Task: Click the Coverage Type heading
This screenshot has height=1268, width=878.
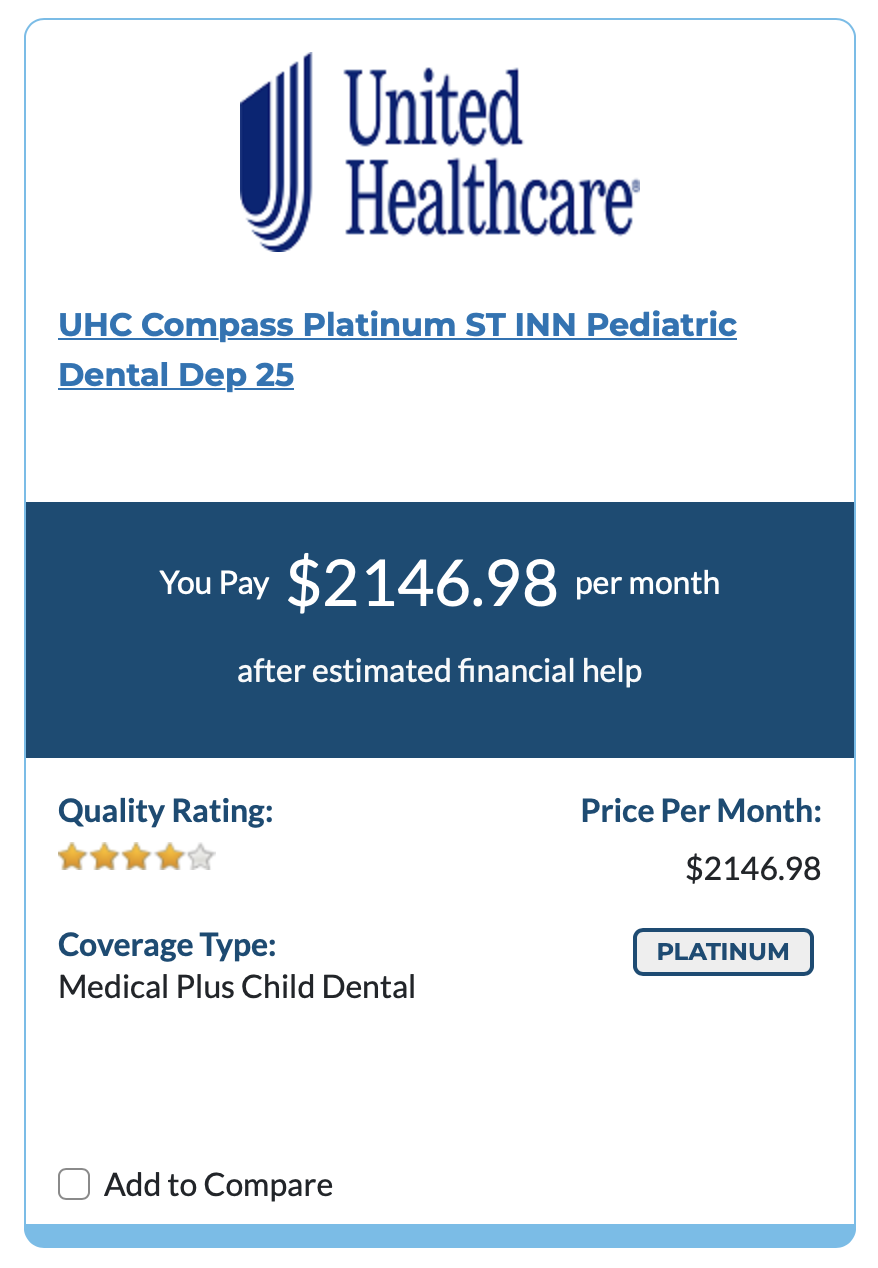Action: [167, 944]
